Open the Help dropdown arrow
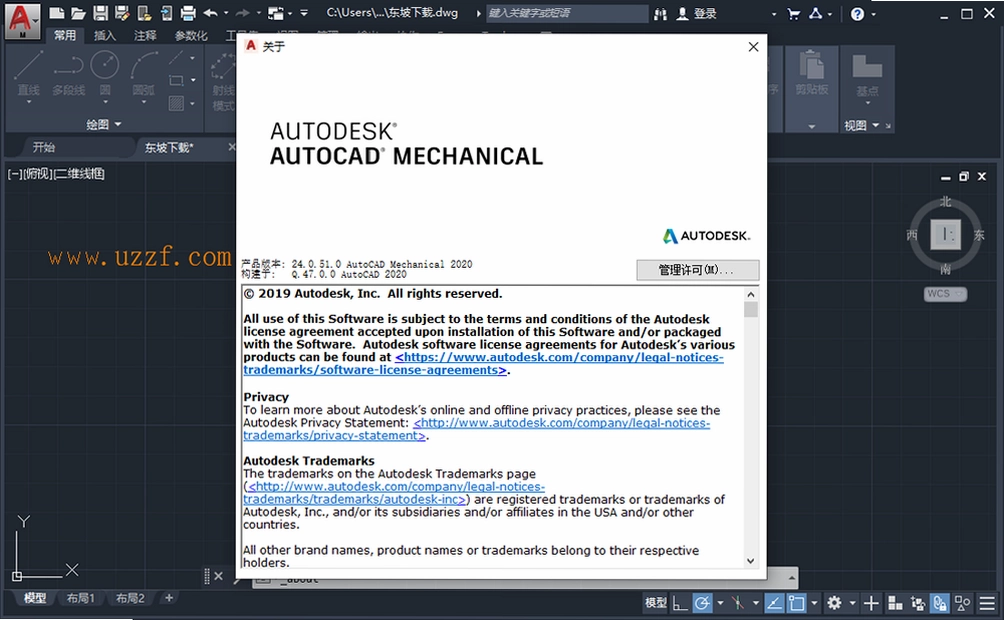1004x620 pixels. pyautogui.click(x=873, y=14)
